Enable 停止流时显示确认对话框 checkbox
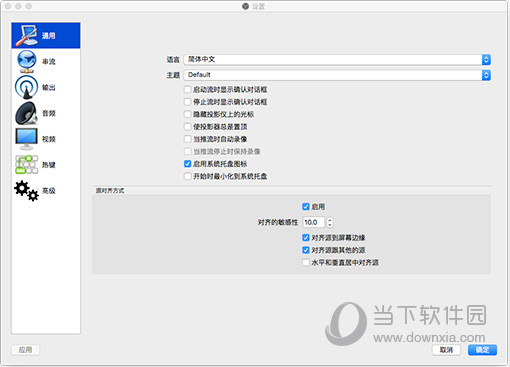This screenshot has width=510, height=367. click(x=188, y=102)
